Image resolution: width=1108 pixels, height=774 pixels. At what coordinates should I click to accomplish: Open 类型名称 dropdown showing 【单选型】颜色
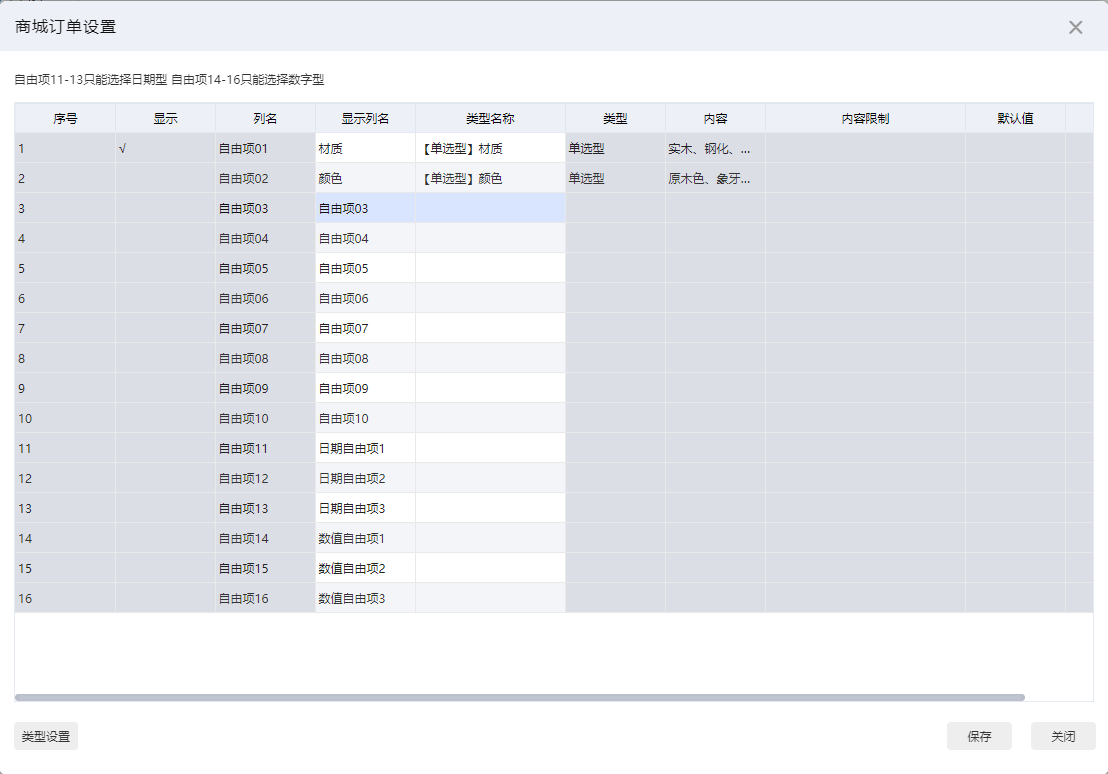coord(490,178)
